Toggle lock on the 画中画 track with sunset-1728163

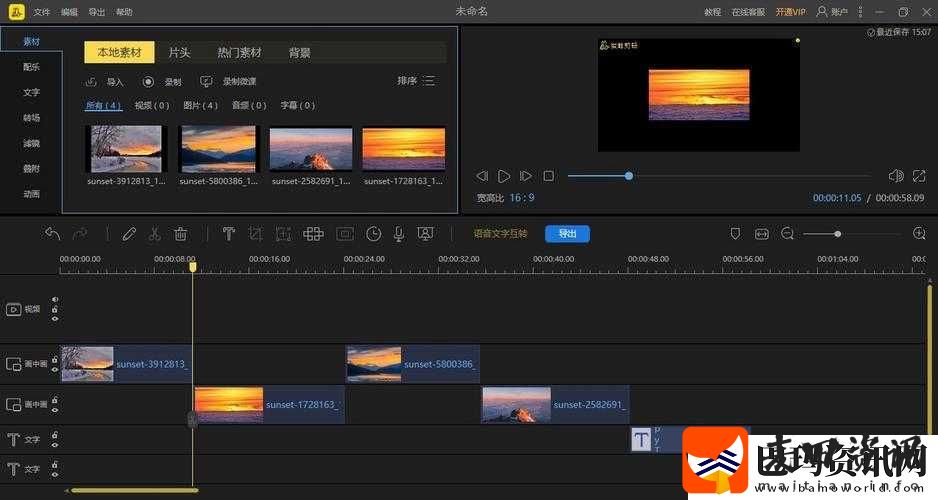tap(55, 400)
